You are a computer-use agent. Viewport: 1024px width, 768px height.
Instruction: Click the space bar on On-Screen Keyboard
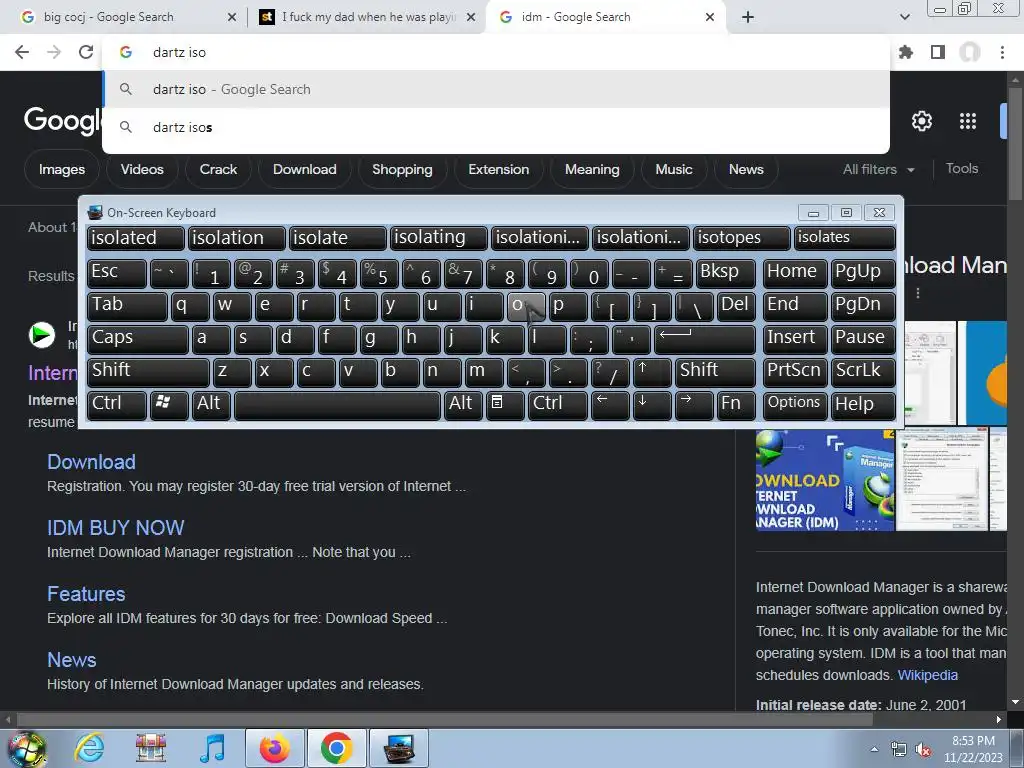click(x=337, y=405)
